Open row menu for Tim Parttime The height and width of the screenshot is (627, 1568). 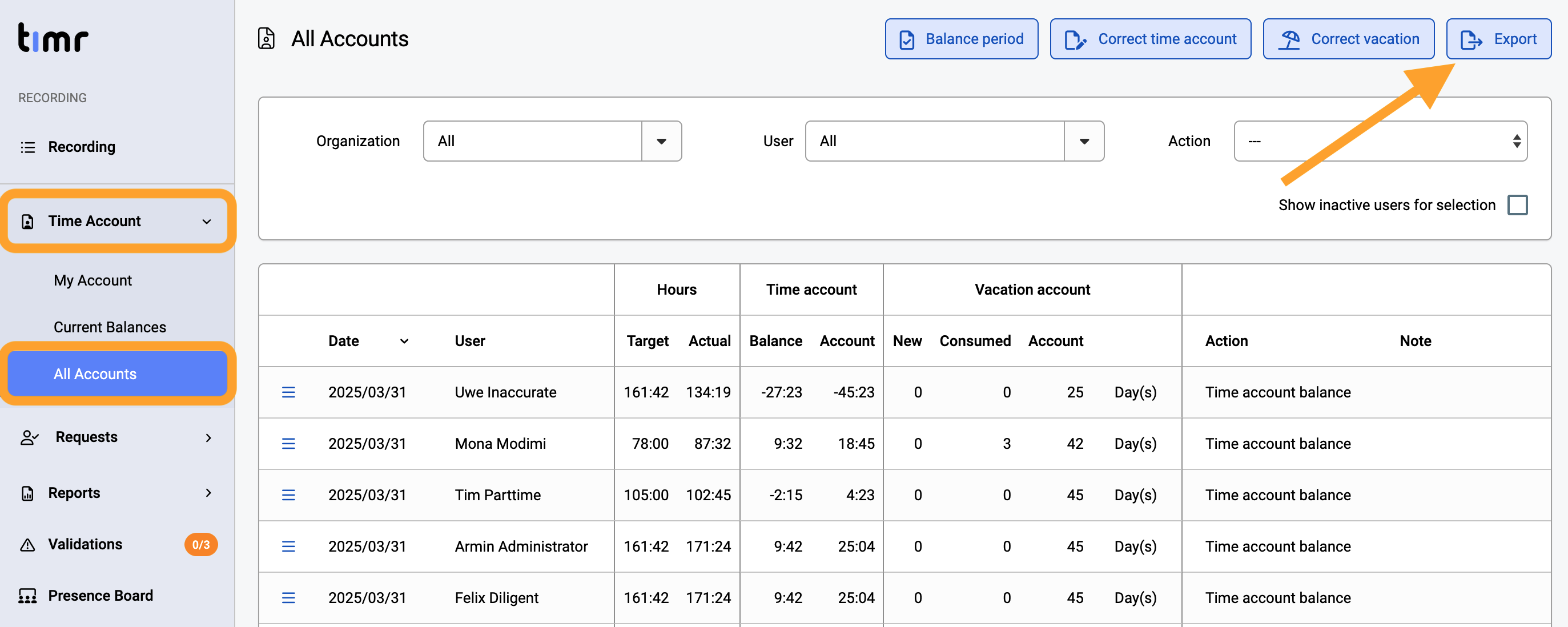(288, 496)
